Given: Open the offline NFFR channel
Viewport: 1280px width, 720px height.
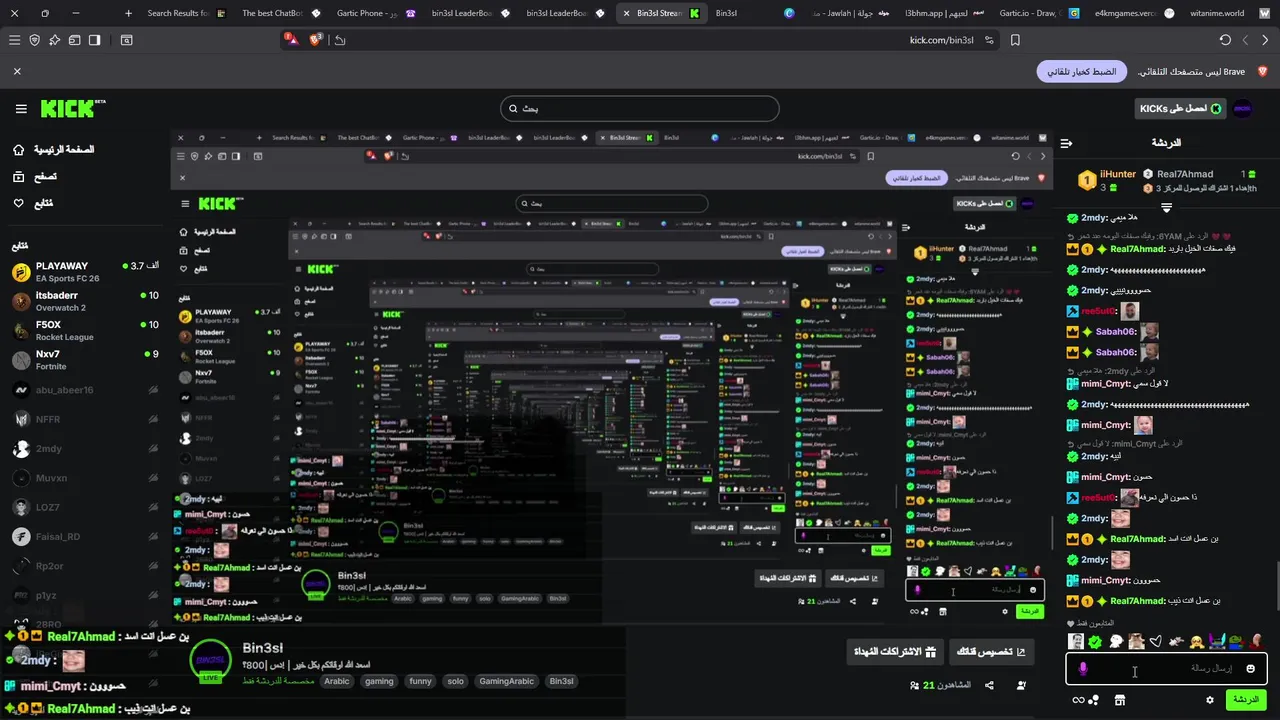Looking at the screenshot, I should click(85, 419).
